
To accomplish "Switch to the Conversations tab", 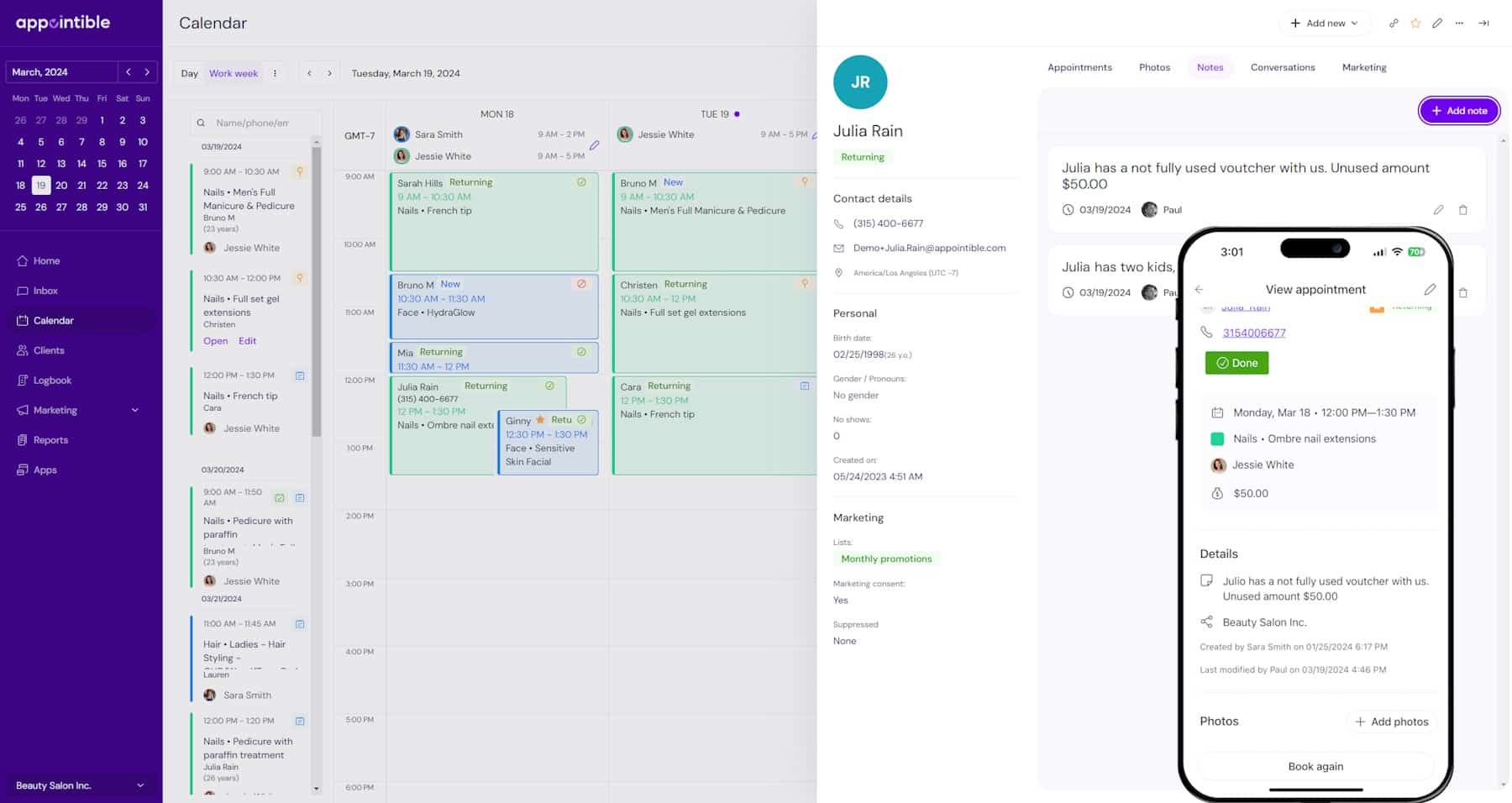I will tap(1283, 67).
